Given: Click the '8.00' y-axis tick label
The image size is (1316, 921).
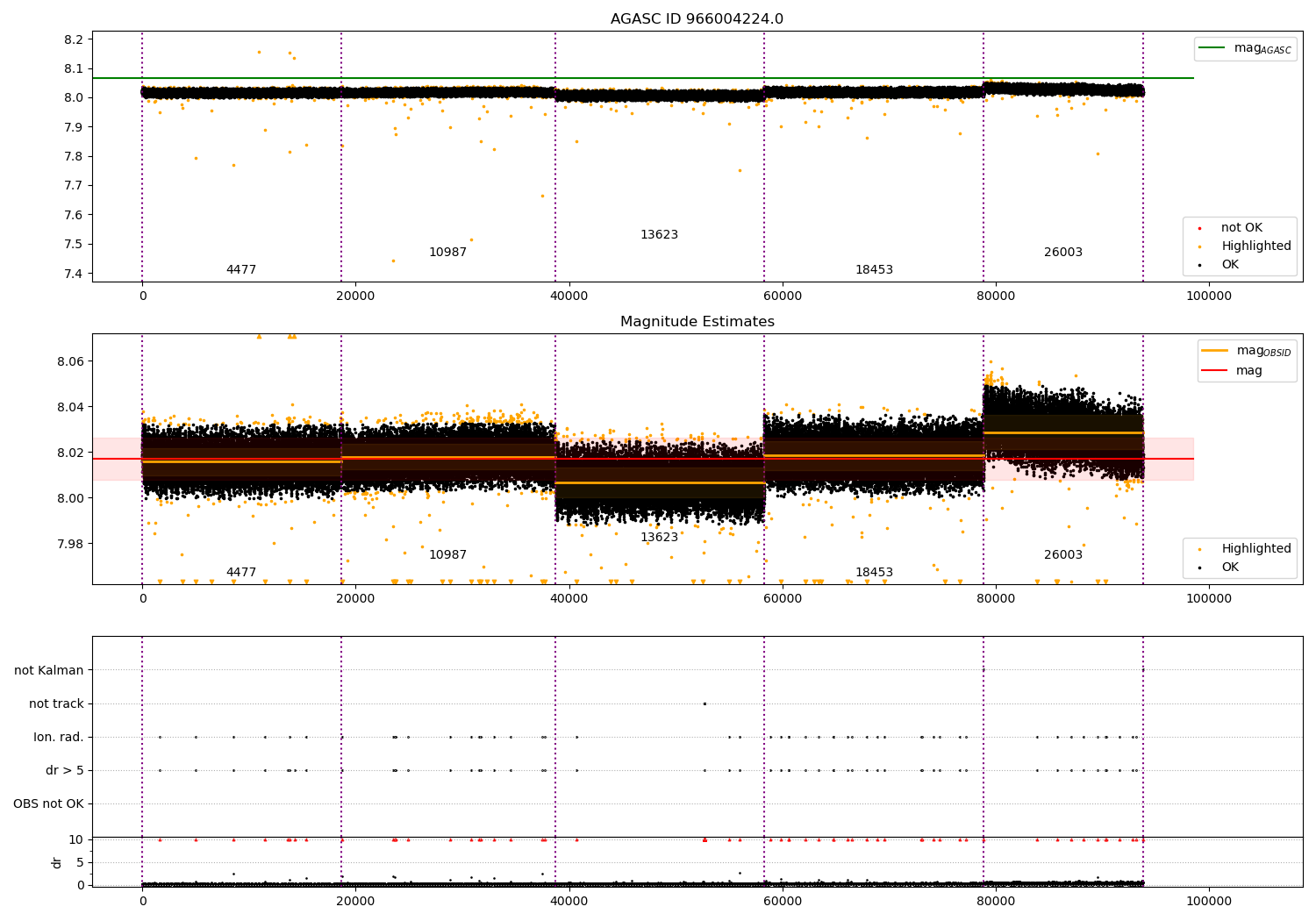Looking at the screenshot, I should pyautogui.click(x=70, y=498).
